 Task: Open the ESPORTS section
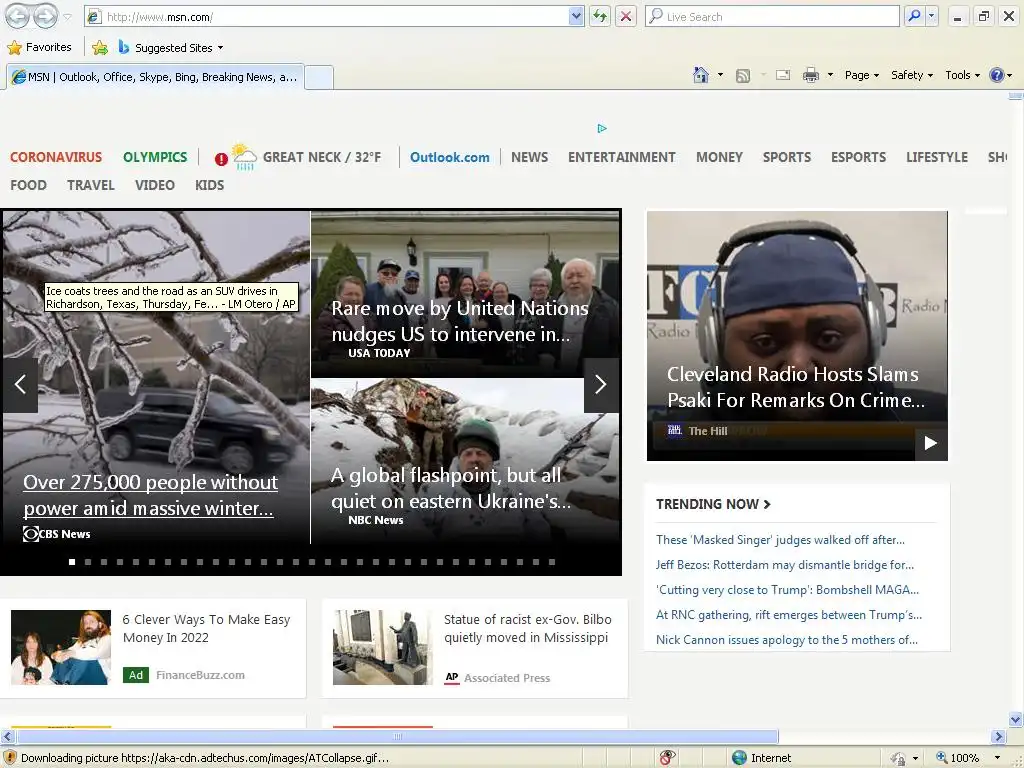[858, 157]
